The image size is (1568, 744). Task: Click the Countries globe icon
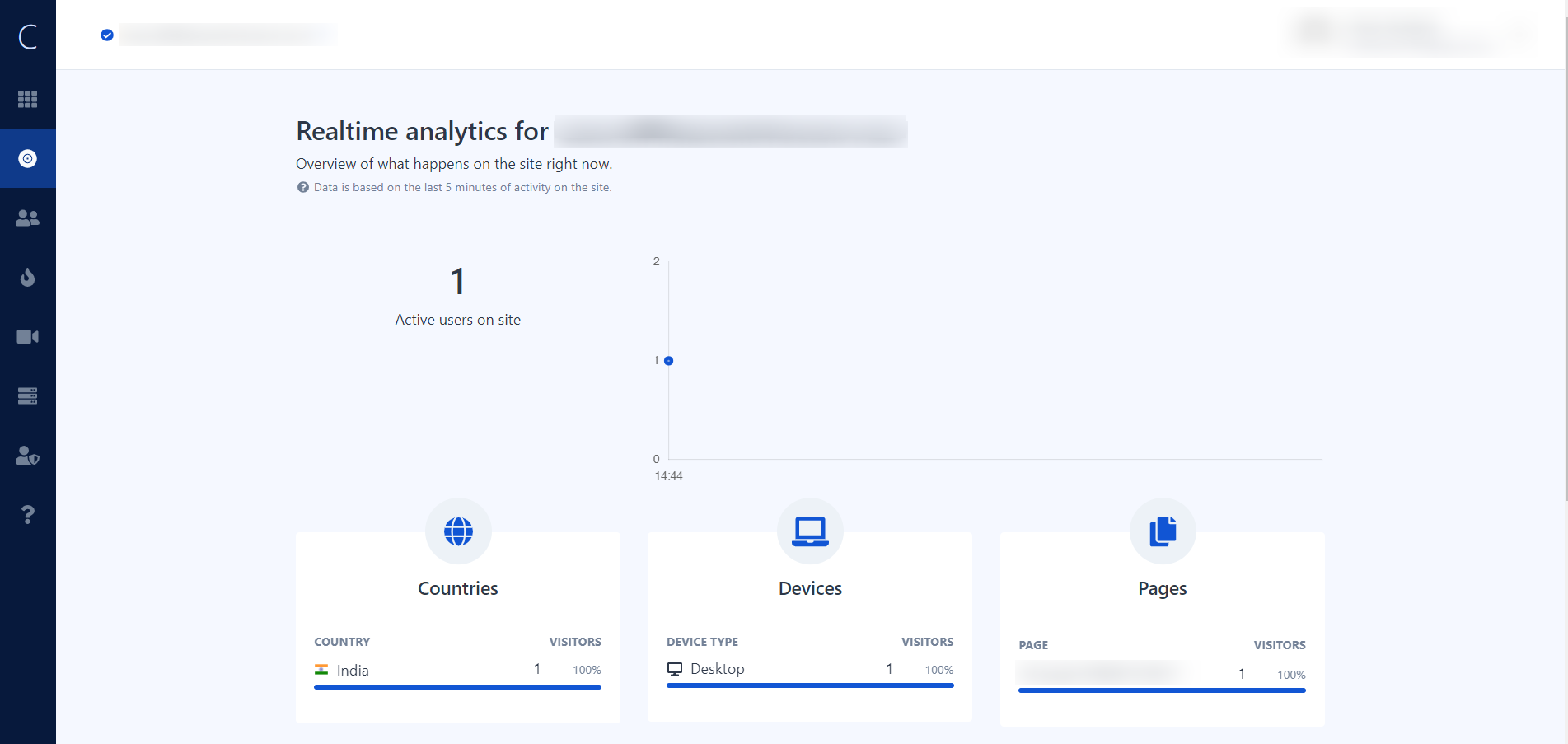pyautogui.click(x=458, y=531)
